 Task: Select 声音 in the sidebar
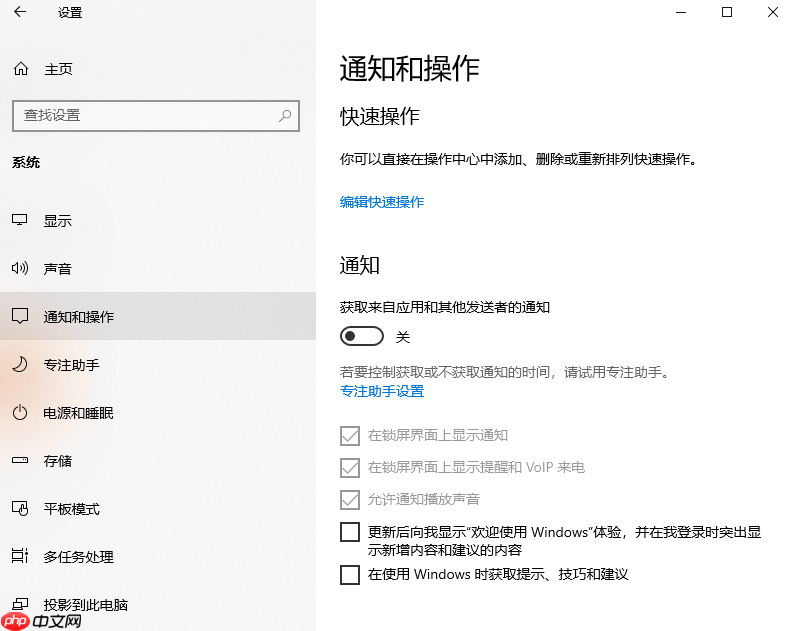click(158, 268)
